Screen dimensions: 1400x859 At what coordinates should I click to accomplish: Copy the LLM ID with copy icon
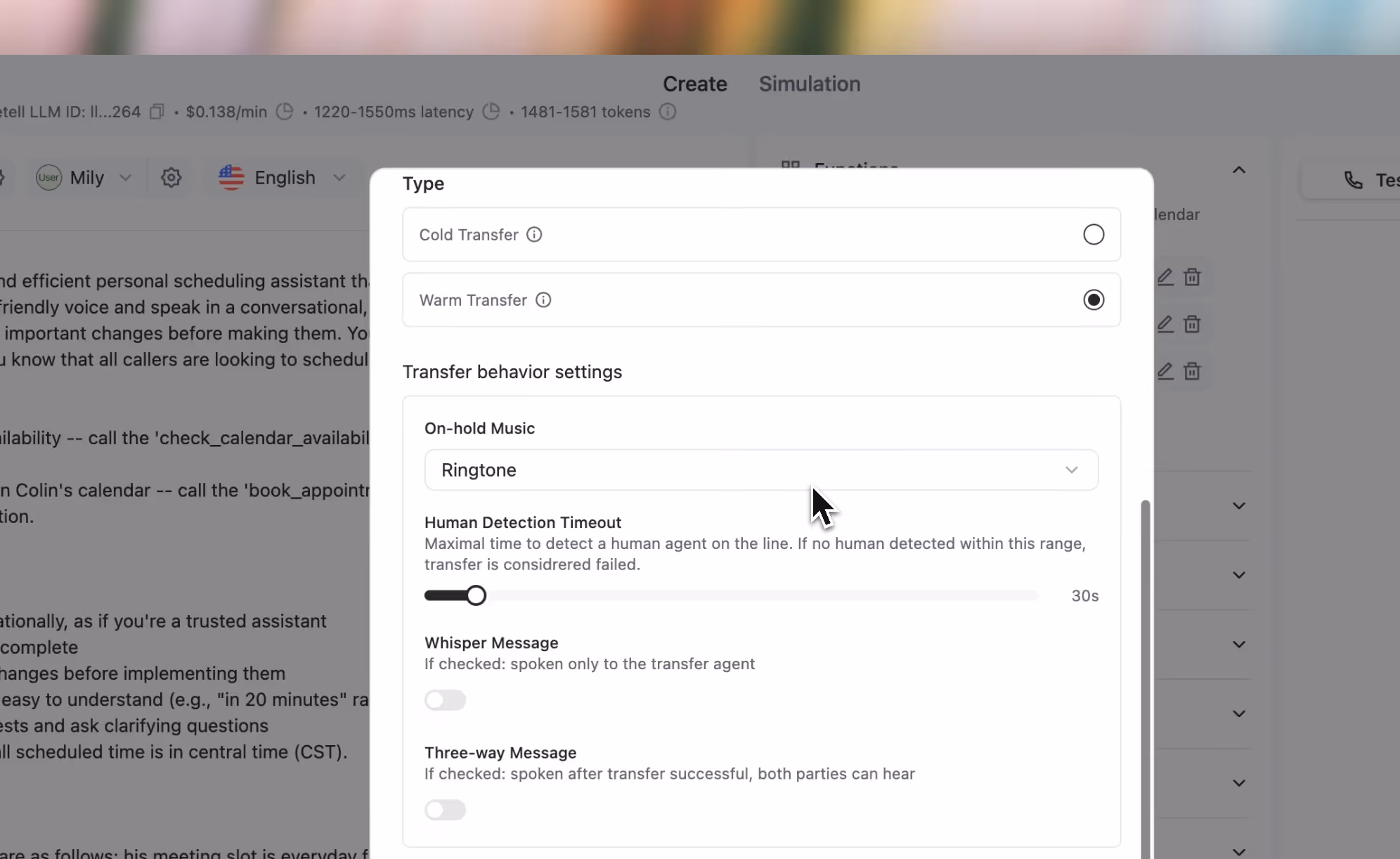point(157,112)
